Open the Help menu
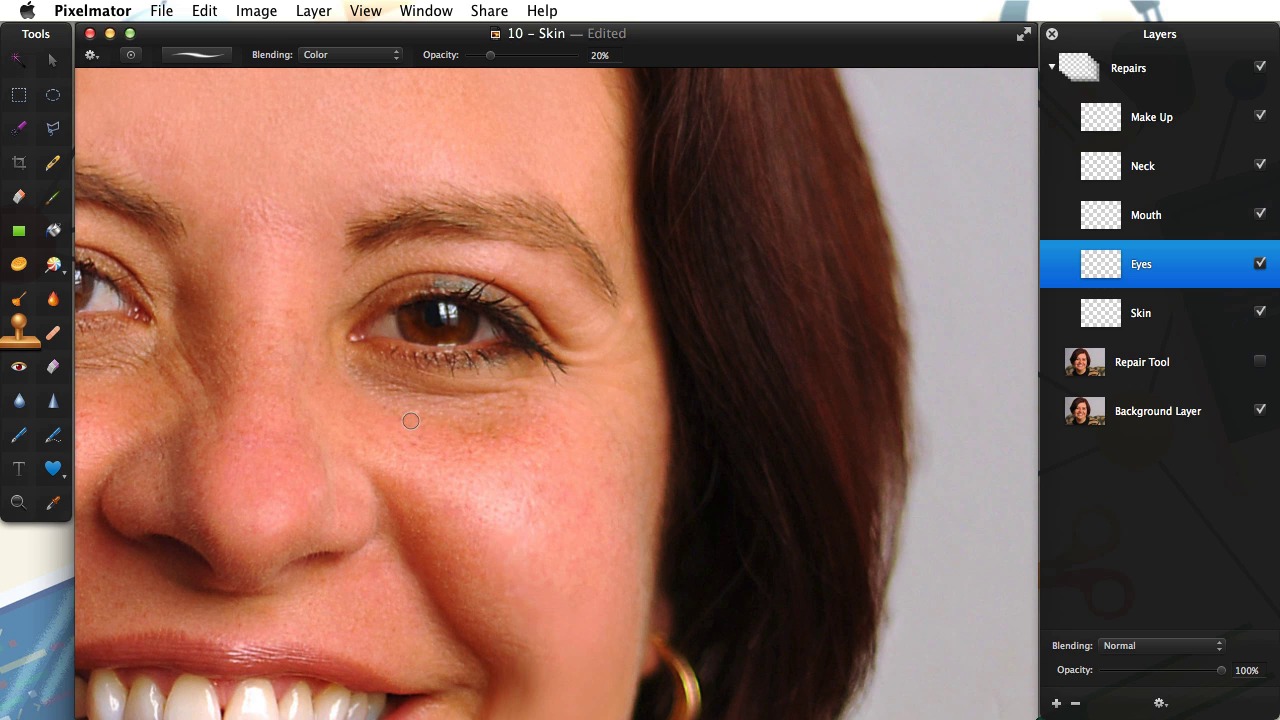This screenshot has width=1280, height=720. [x=542, y=11]
